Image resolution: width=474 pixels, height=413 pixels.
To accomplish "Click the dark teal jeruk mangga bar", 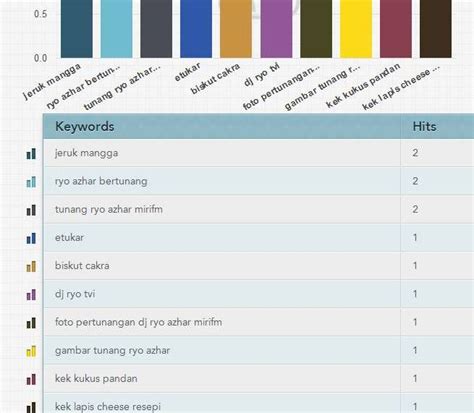I will coord(77,29).
